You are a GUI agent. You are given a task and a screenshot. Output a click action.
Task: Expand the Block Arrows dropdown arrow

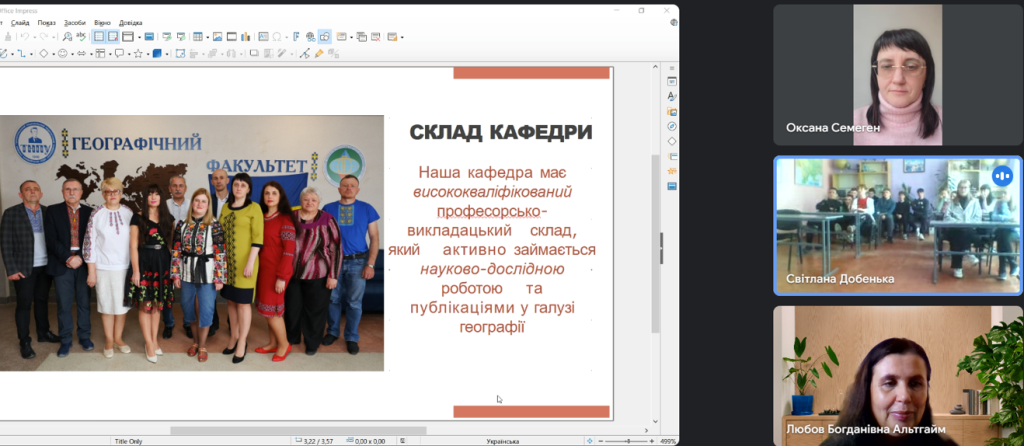pyautogui.click(x=91, y=54)
